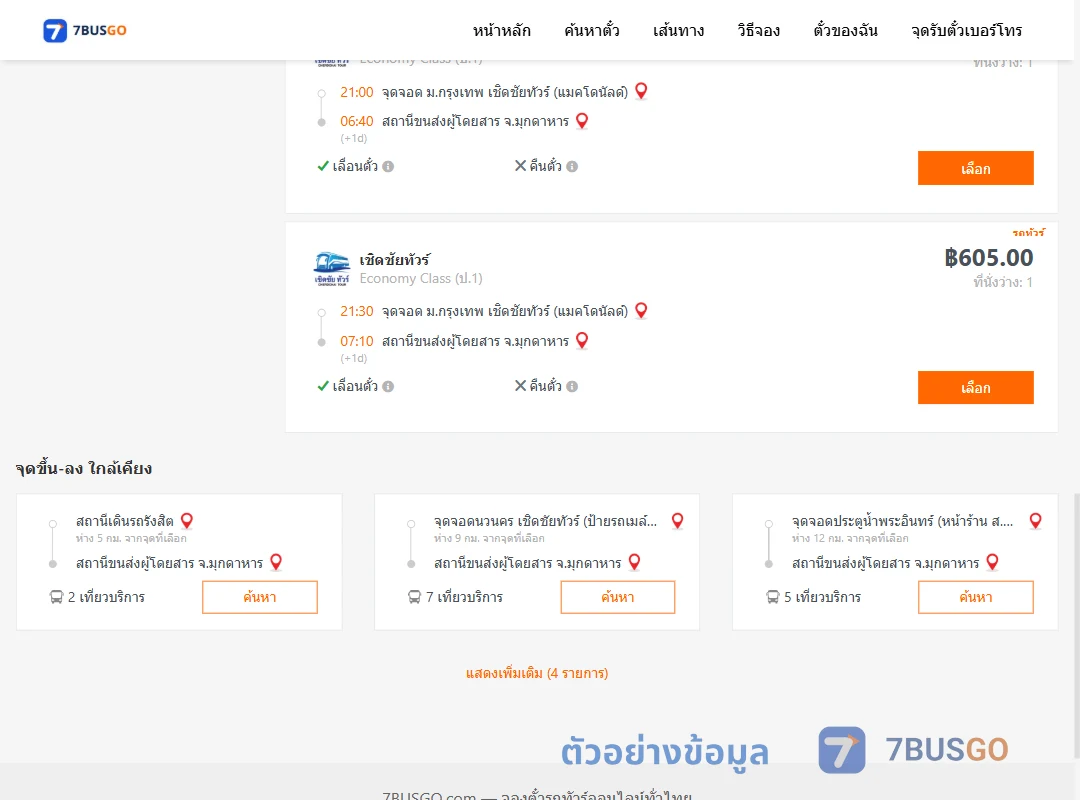Click the 21:30 departure time text
Viewport: 1080px width, 800px height.
pos(357,311)
